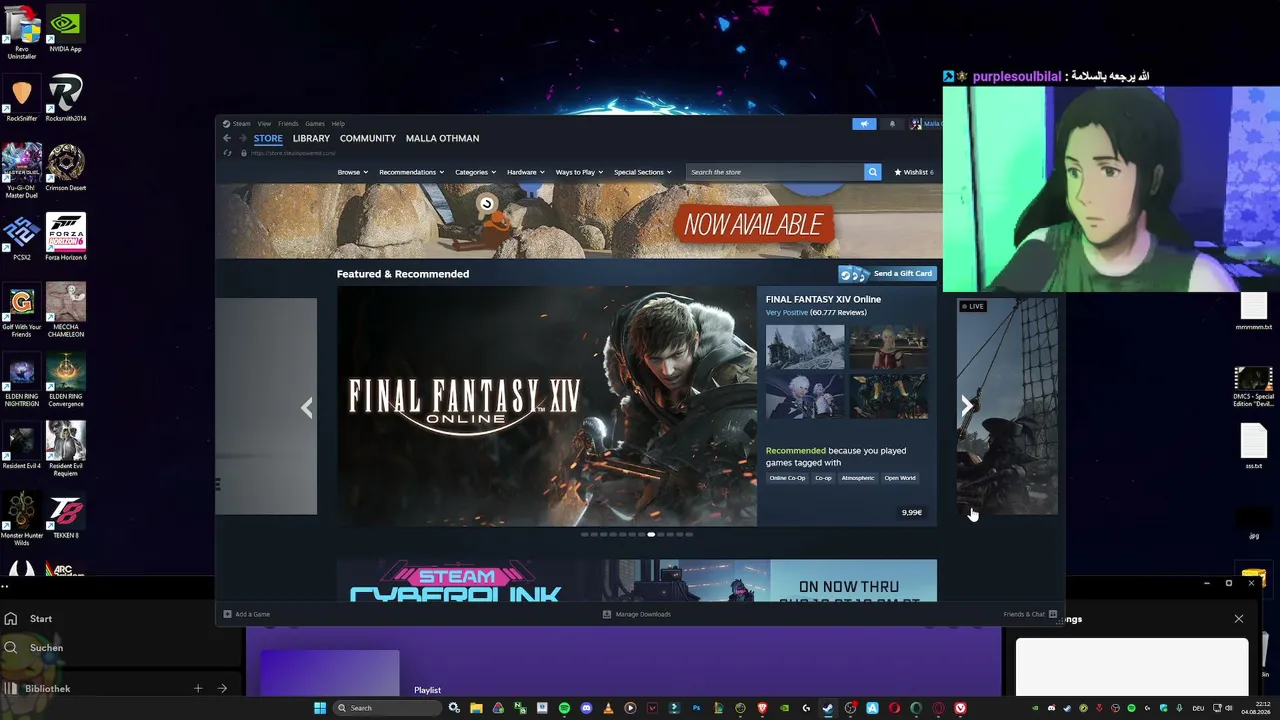The height and width of the screenshot is (720, 1280).
Task: Click the Steam back navigation arrow
Action: [227, 138]
